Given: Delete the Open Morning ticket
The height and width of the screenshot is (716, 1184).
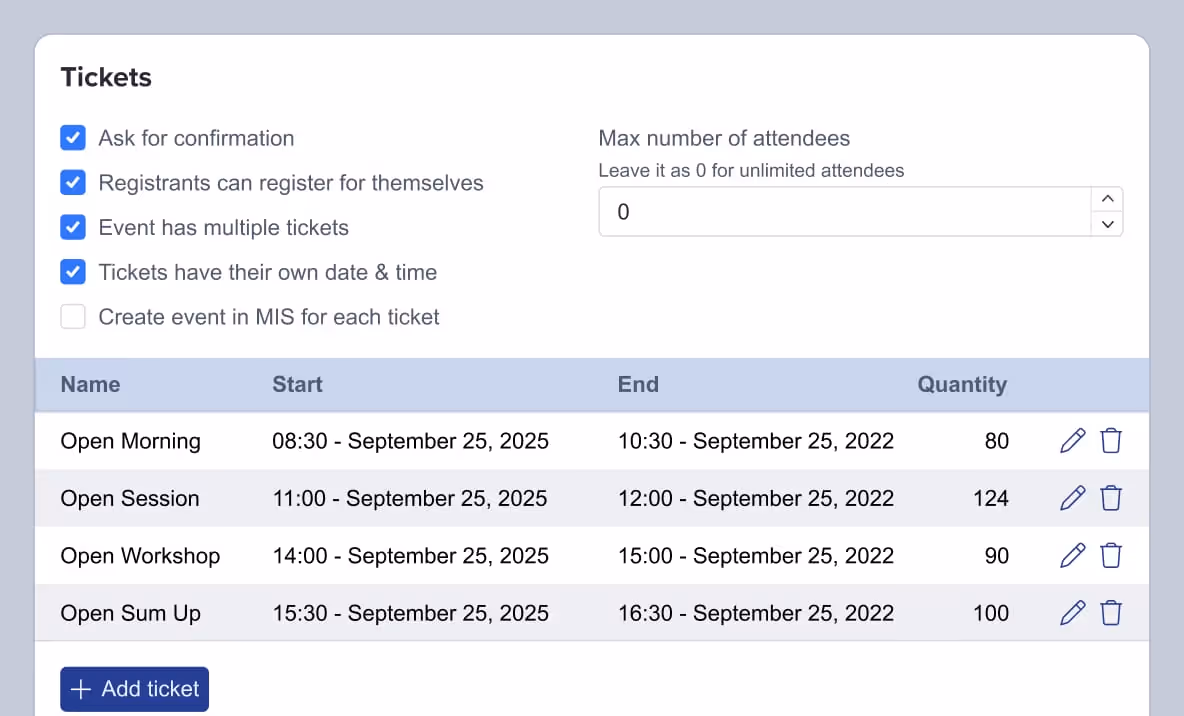Looking at the screenshot, I should 1110,441.
